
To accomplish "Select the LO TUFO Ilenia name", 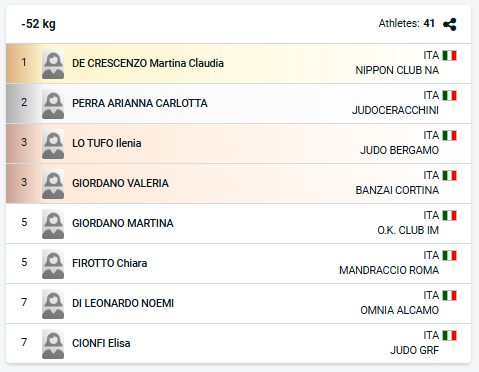I will point(107,143).
